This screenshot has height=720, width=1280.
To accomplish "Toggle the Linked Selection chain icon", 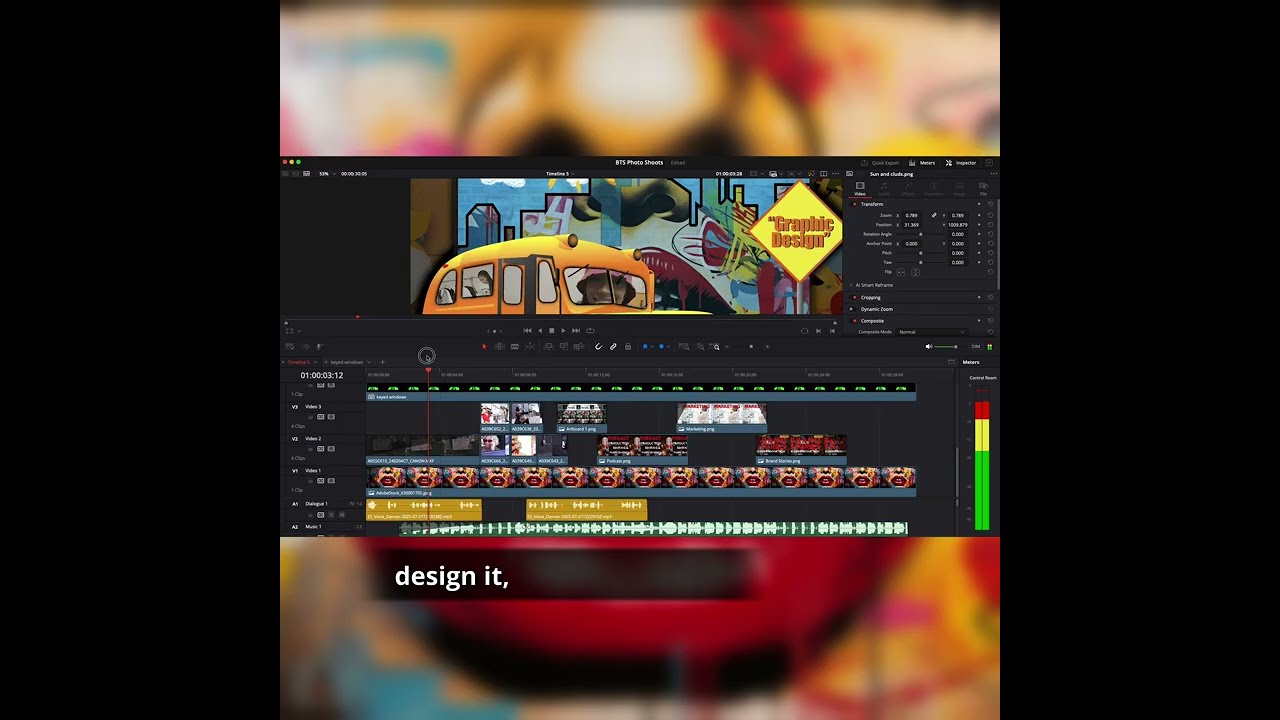I will click(x=613, y=346).
